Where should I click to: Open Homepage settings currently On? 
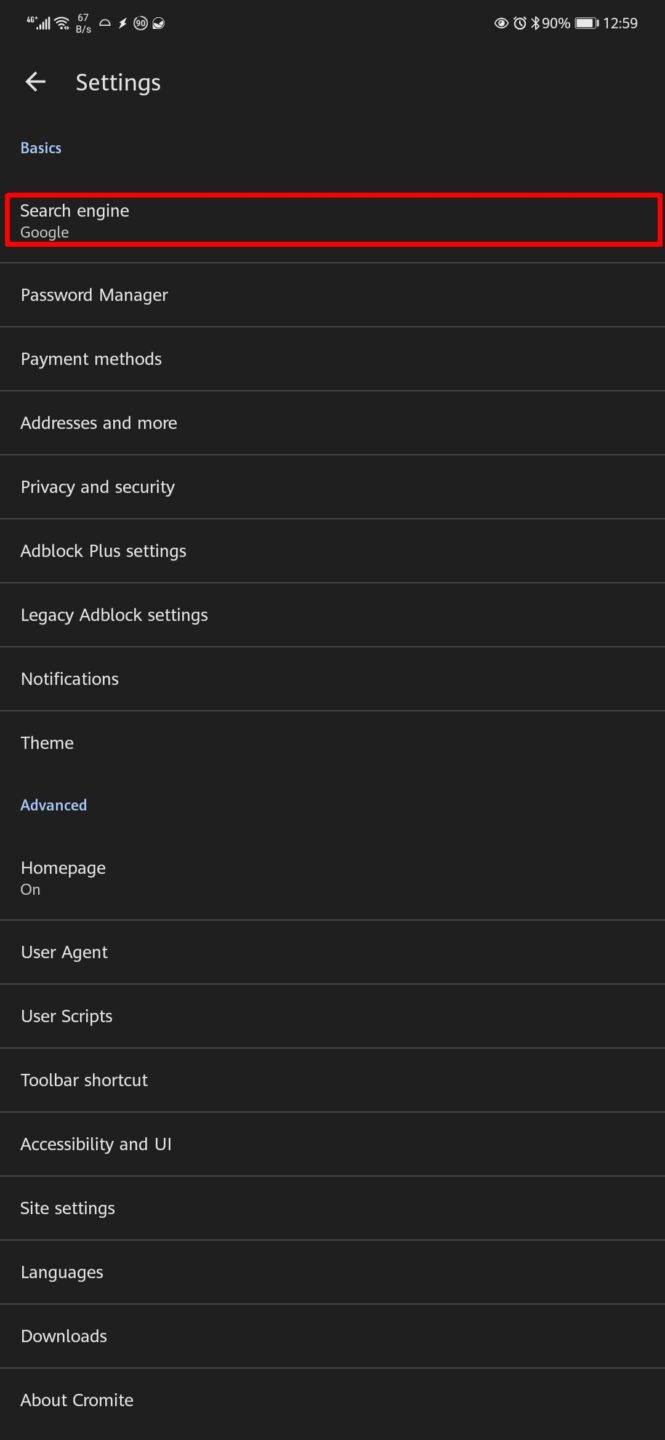tap(332, 877)
